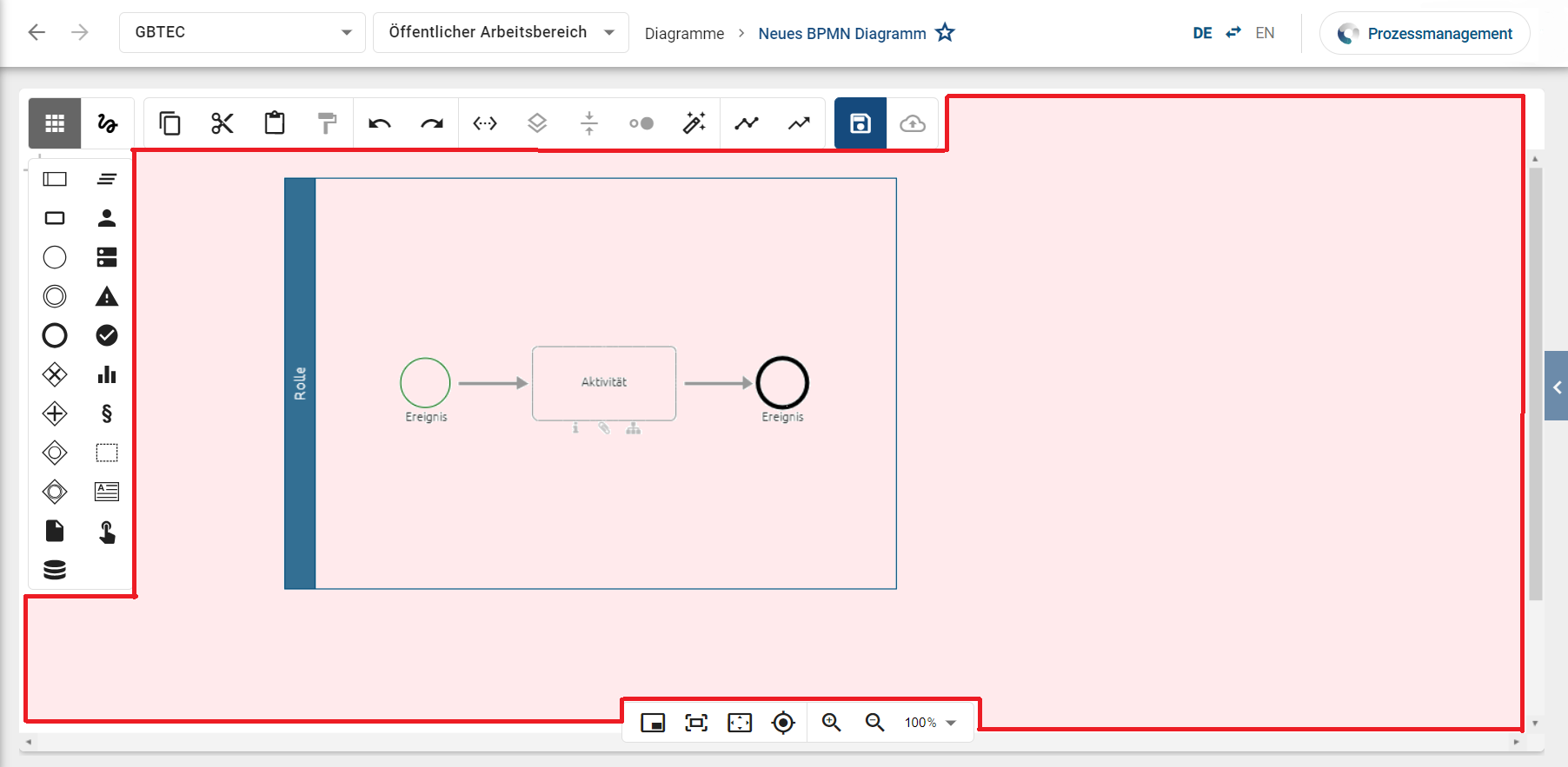Click the center view target icon
This screenshot has width=1568, height=767.
click(x=783, y=723)
